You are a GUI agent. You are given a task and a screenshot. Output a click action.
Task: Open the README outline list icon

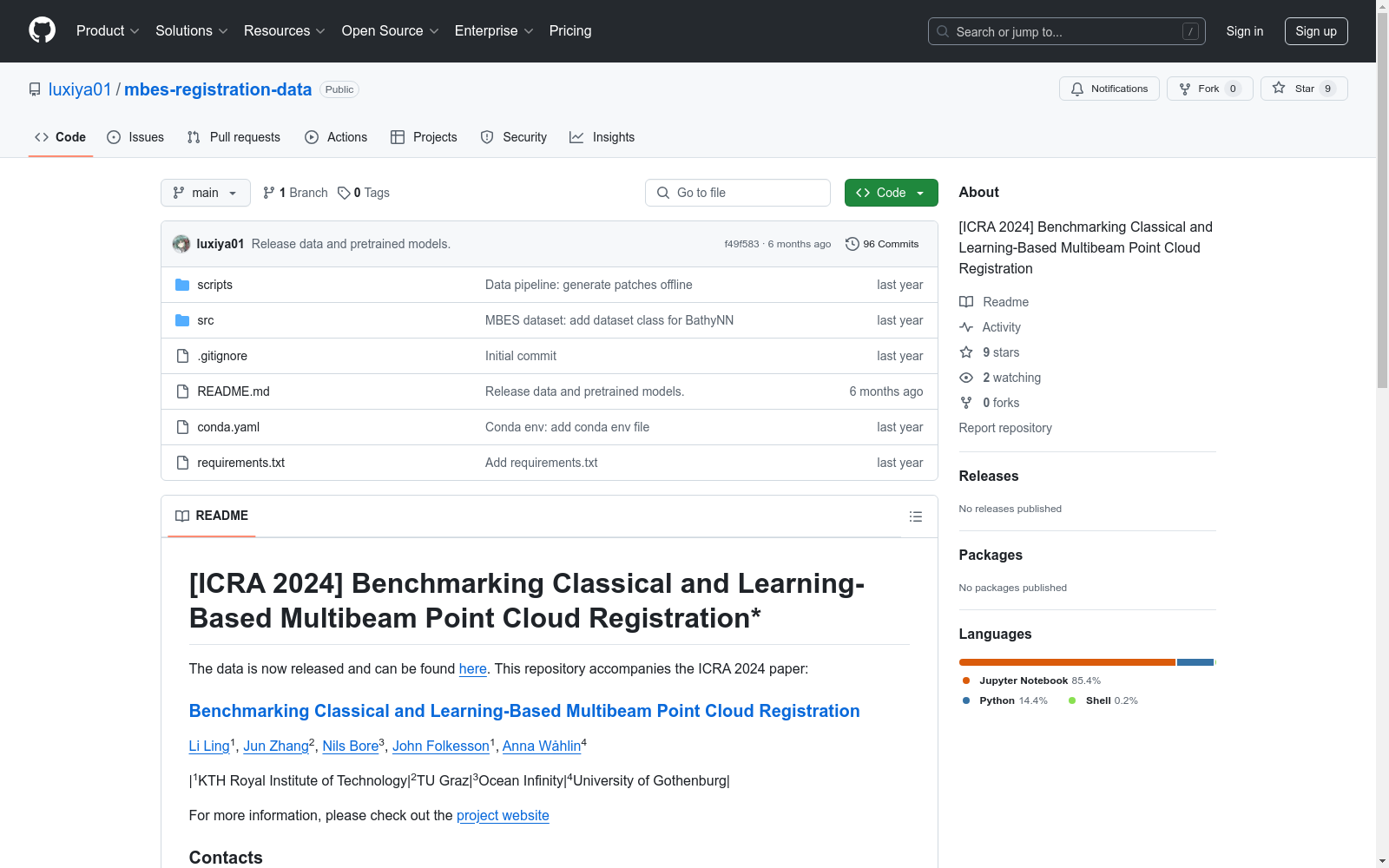(915, 516)
